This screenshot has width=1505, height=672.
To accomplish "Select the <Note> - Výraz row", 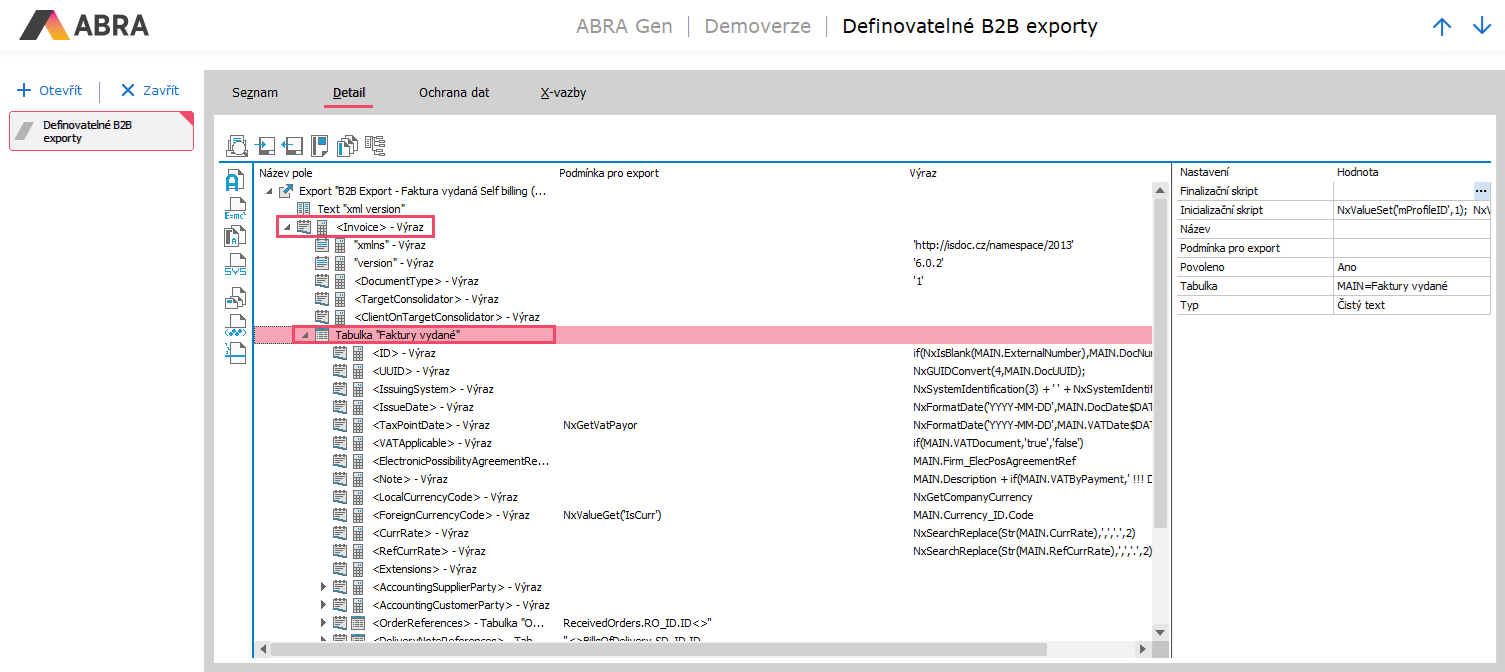I will pos(703,479).
